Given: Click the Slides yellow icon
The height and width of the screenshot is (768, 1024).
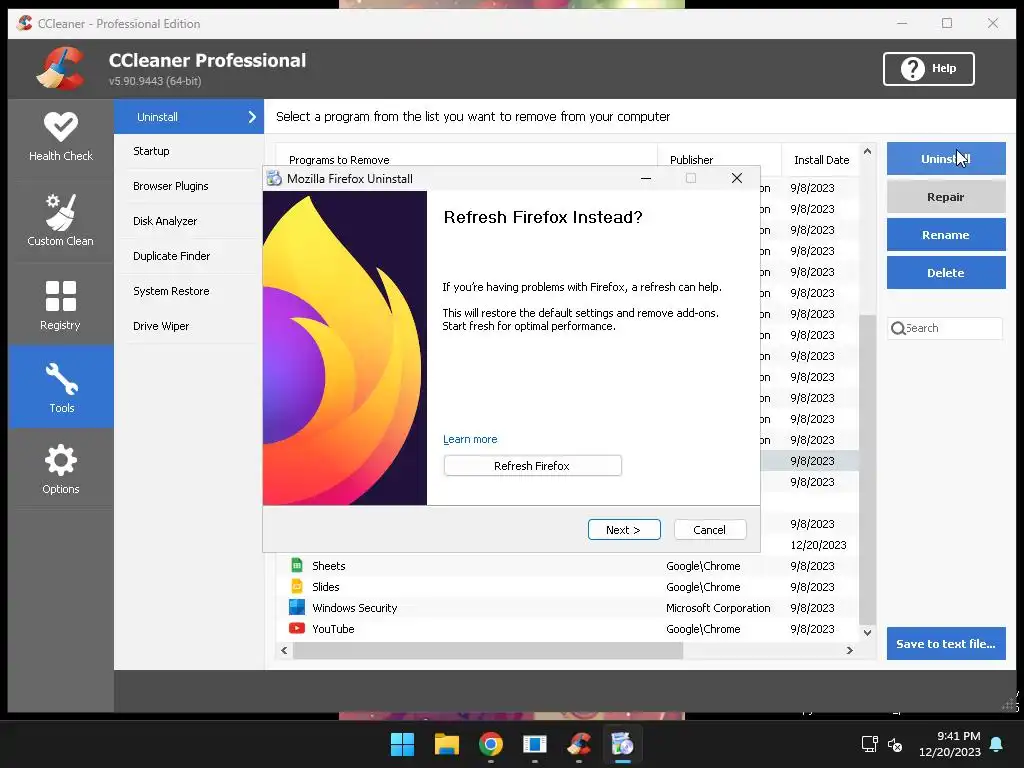Looking at the screenshot, I should [x=296, y=586].
